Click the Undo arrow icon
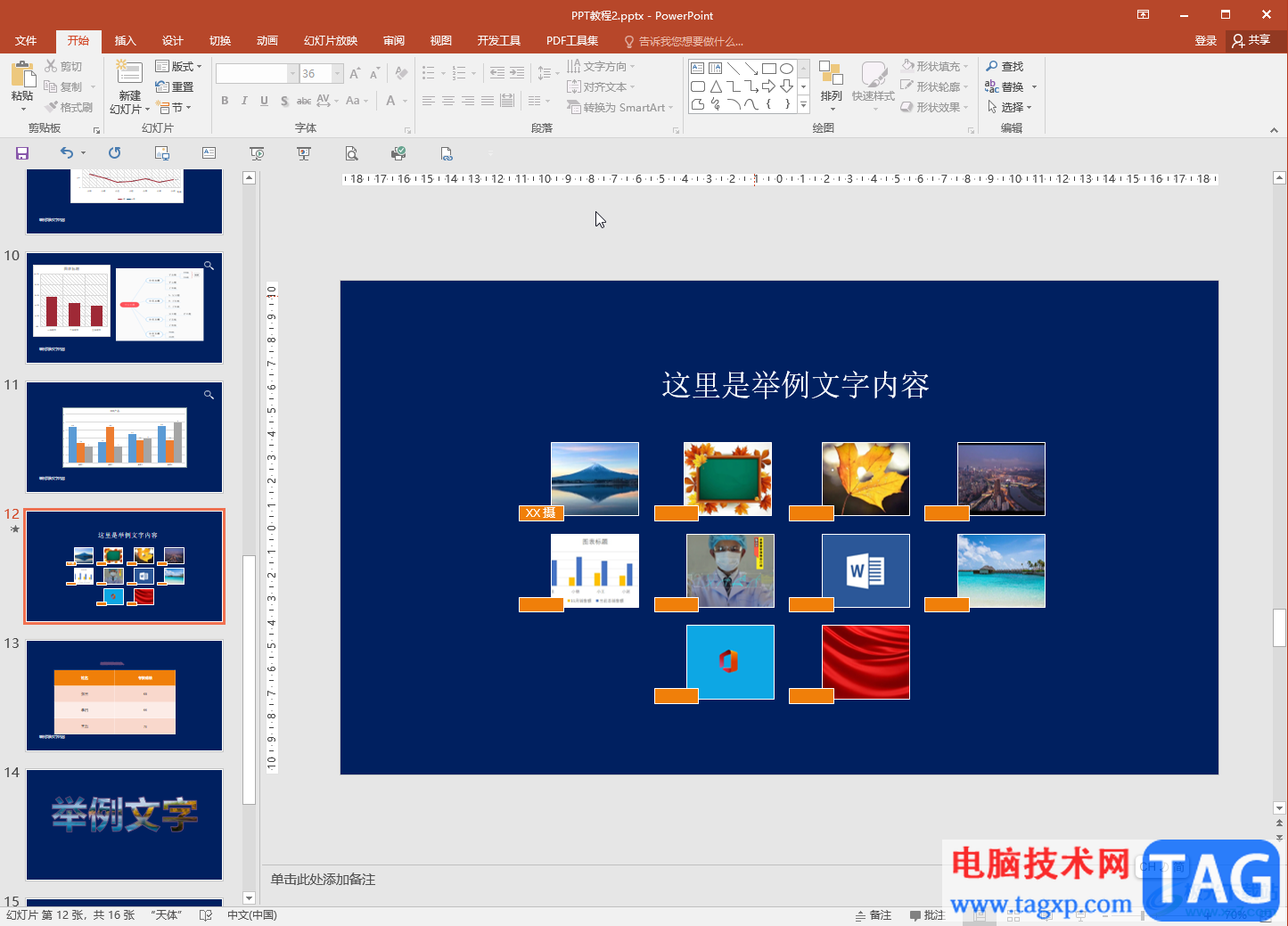Image resolution: width=1288 pixels, height=926 pixels. coord(67,153)
